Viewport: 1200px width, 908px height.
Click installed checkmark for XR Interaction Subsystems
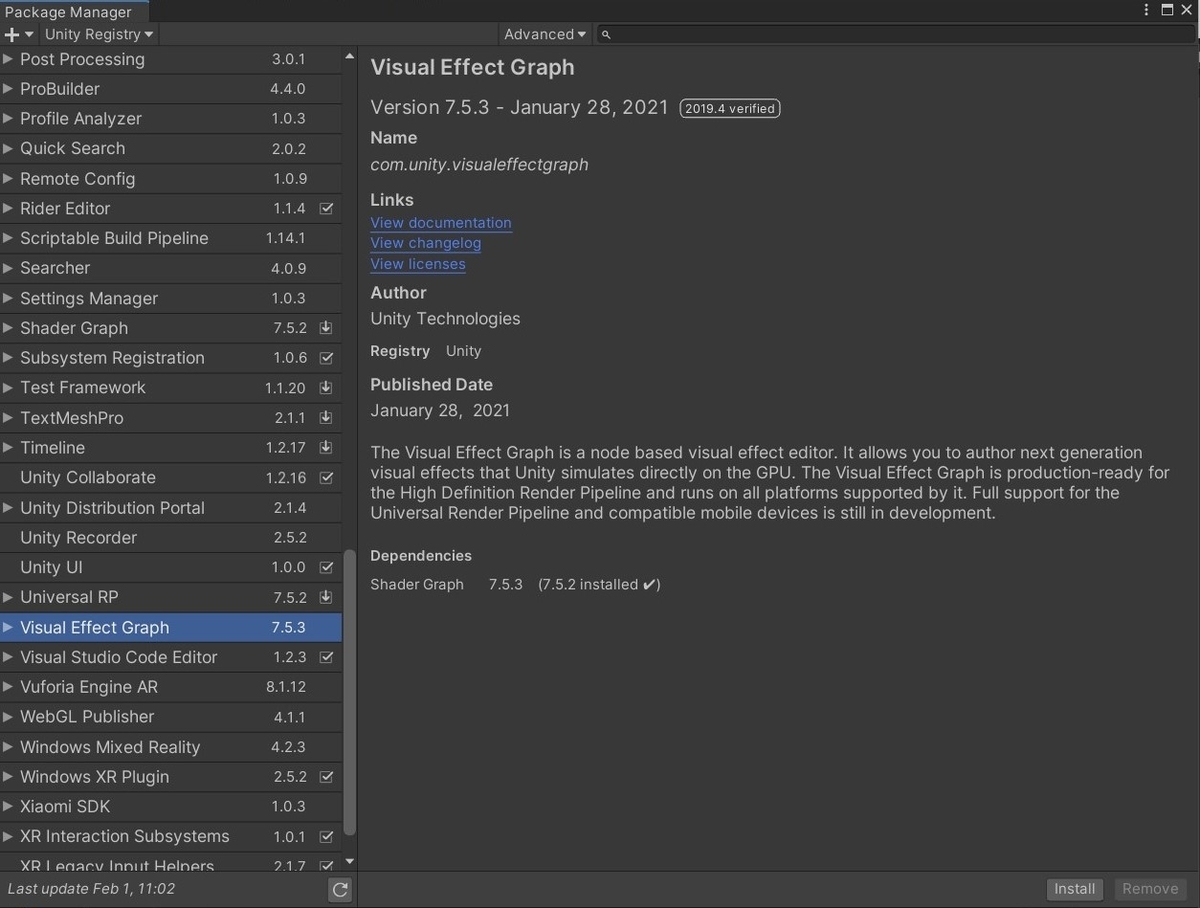pyautogui.click(x=326, y=836)
